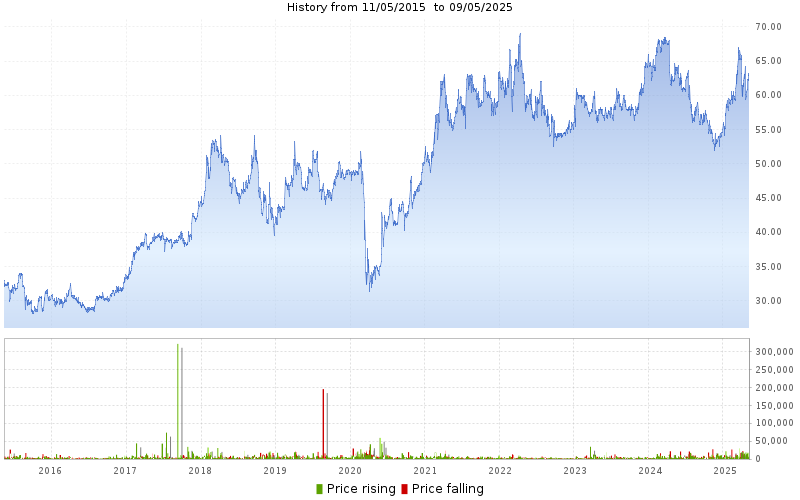This screenshot has width=800, height=500.
Task: Click the 30.00 price axis label
Action: [x=768, y=301]
